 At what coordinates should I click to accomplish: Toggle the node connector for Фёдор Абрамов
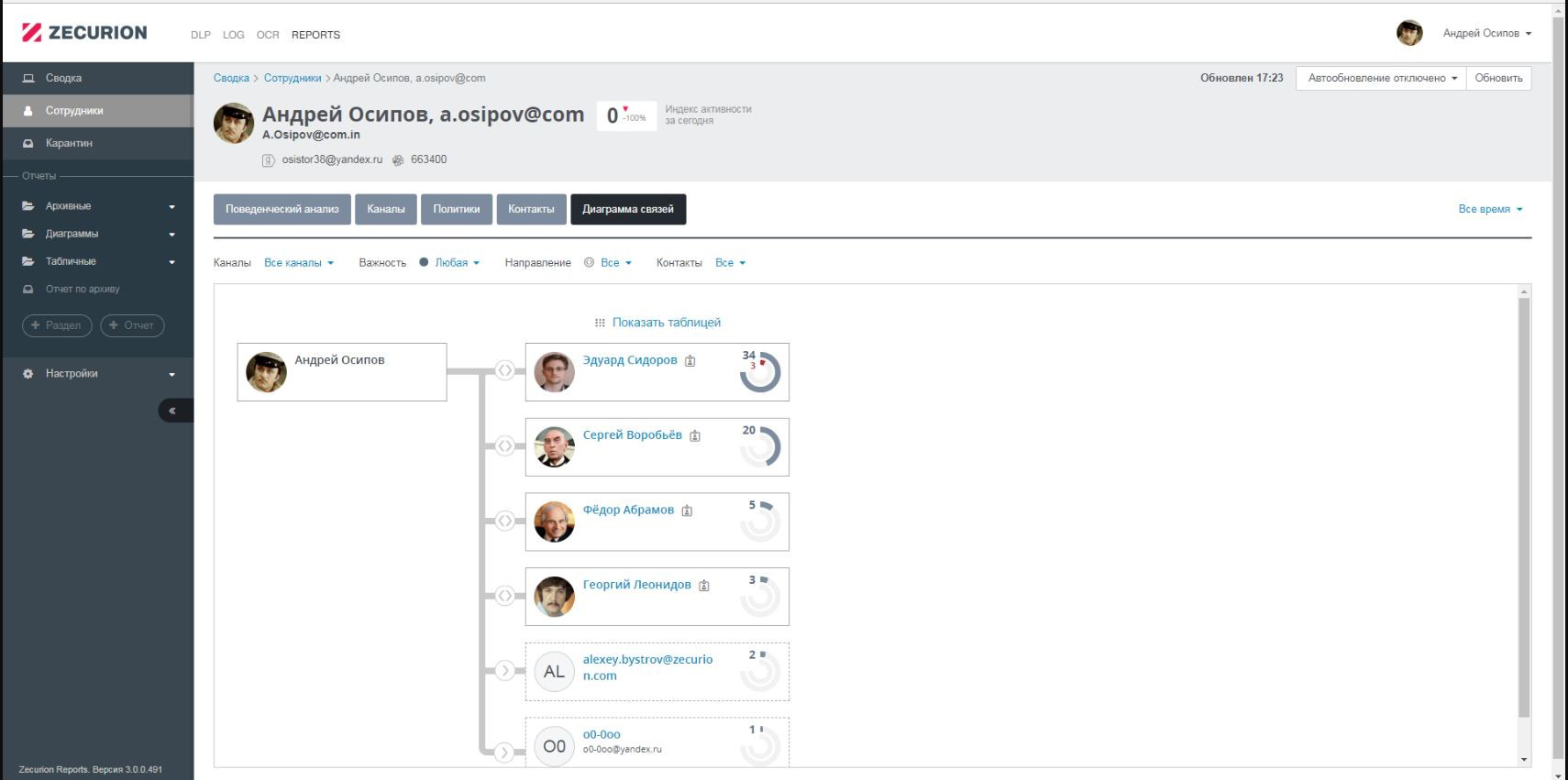coord(504,521)
